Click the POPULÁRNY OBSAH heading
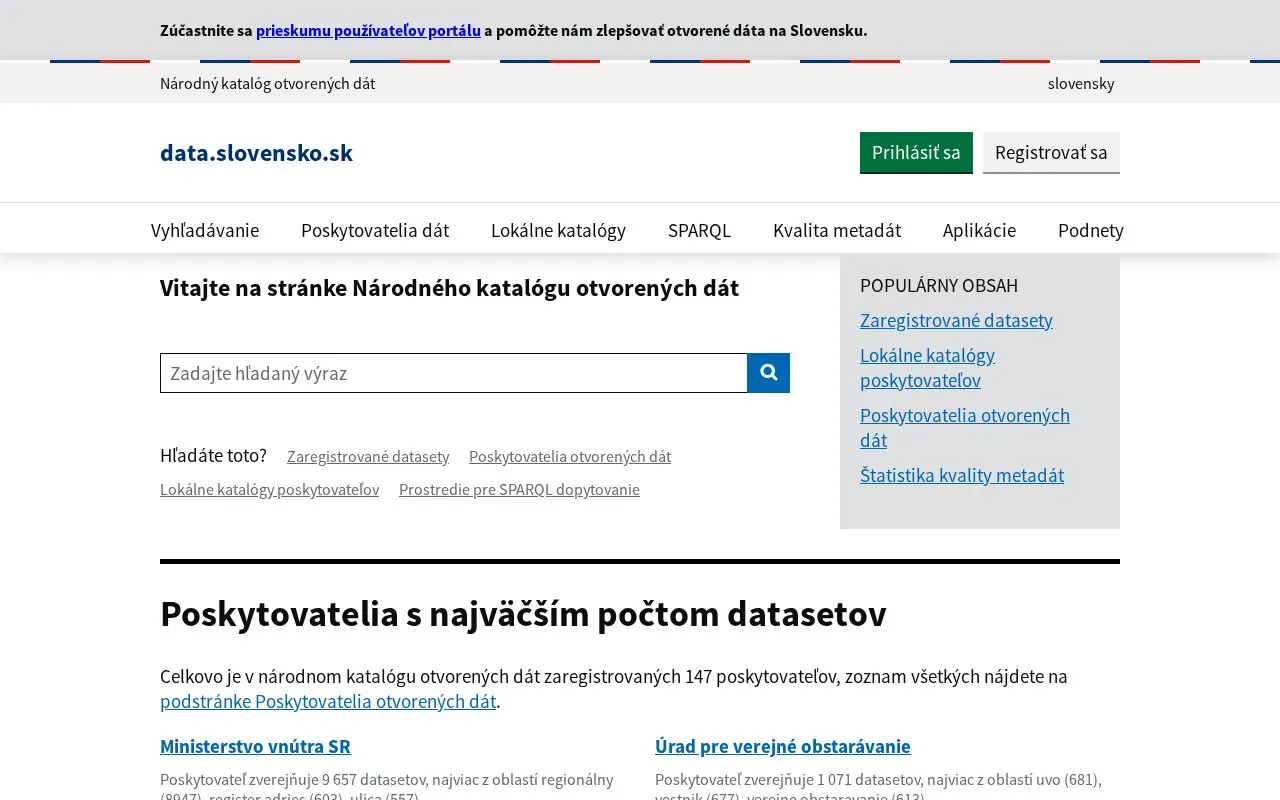The image size is (1280, 800). click(x=939, y=285)
